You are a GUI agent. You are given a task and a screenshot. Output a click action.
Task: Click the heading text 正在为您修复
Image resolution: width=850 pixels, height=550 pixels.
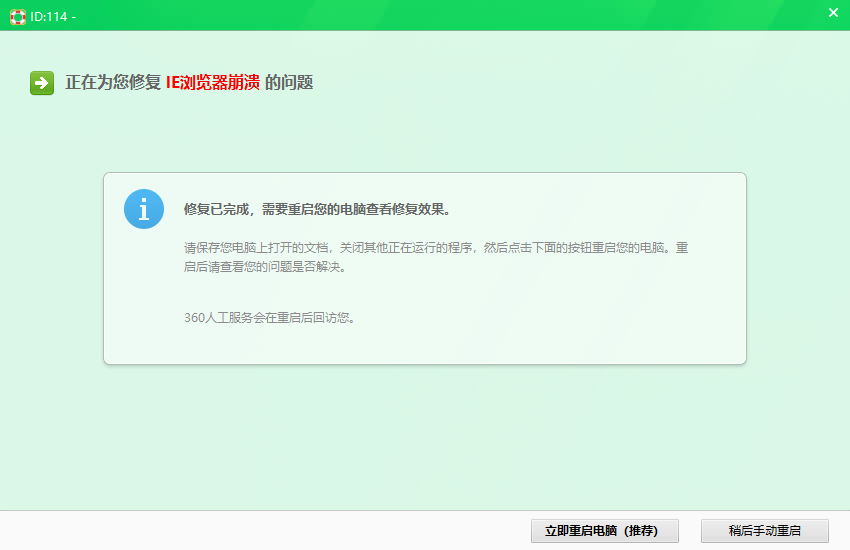coord(113,82)
